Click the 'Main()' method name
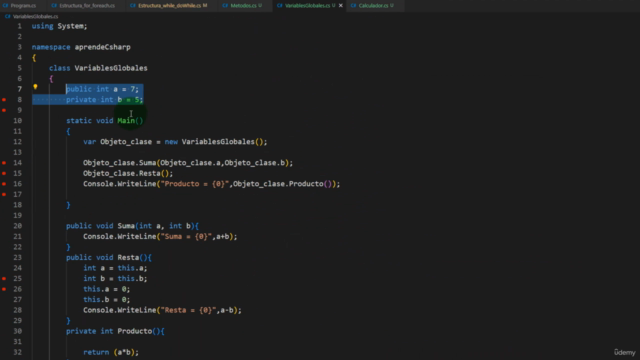 [130, 121]
